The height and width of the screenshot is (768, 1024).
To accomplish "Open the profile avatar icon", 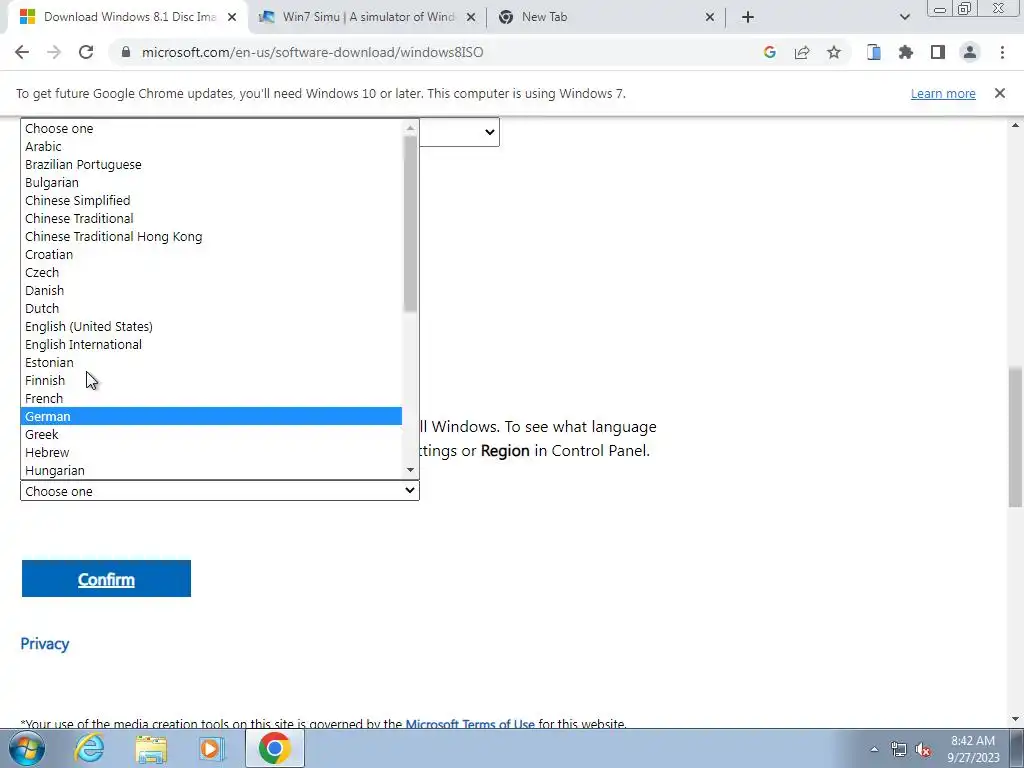I will coord(970,52).
